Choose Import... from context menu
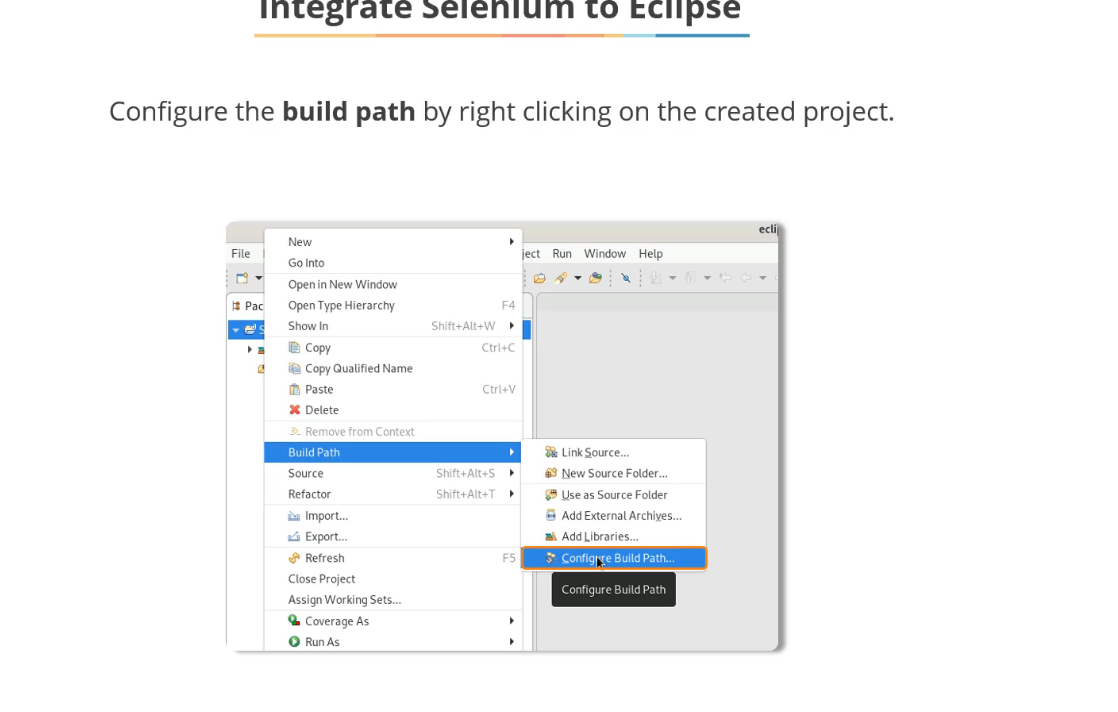Image resolution: width=1118 pixels, height=712 pixels. 393,516
